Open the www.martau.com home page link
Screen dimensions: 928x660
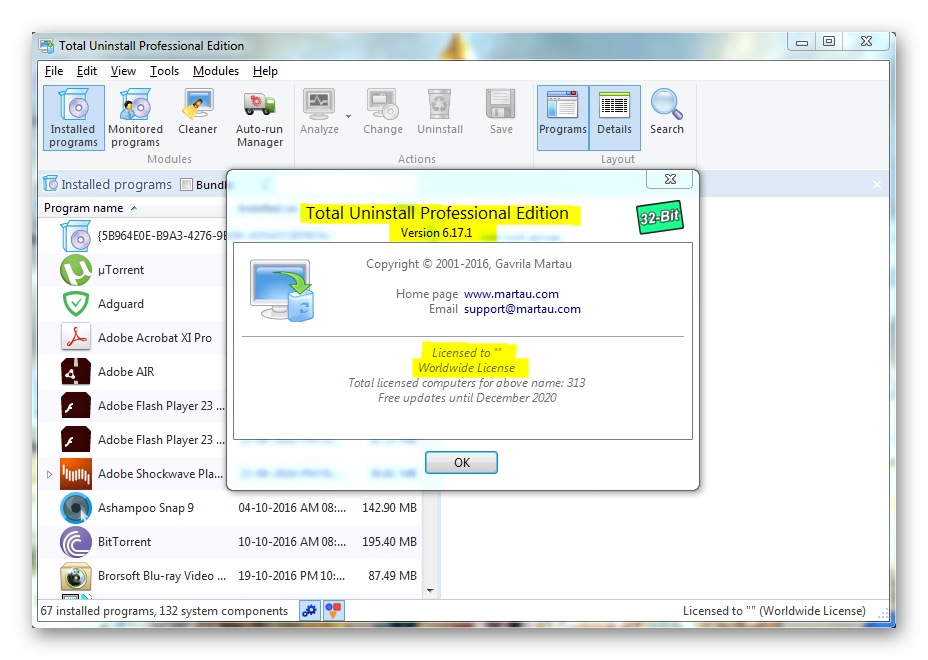(511, 294)
